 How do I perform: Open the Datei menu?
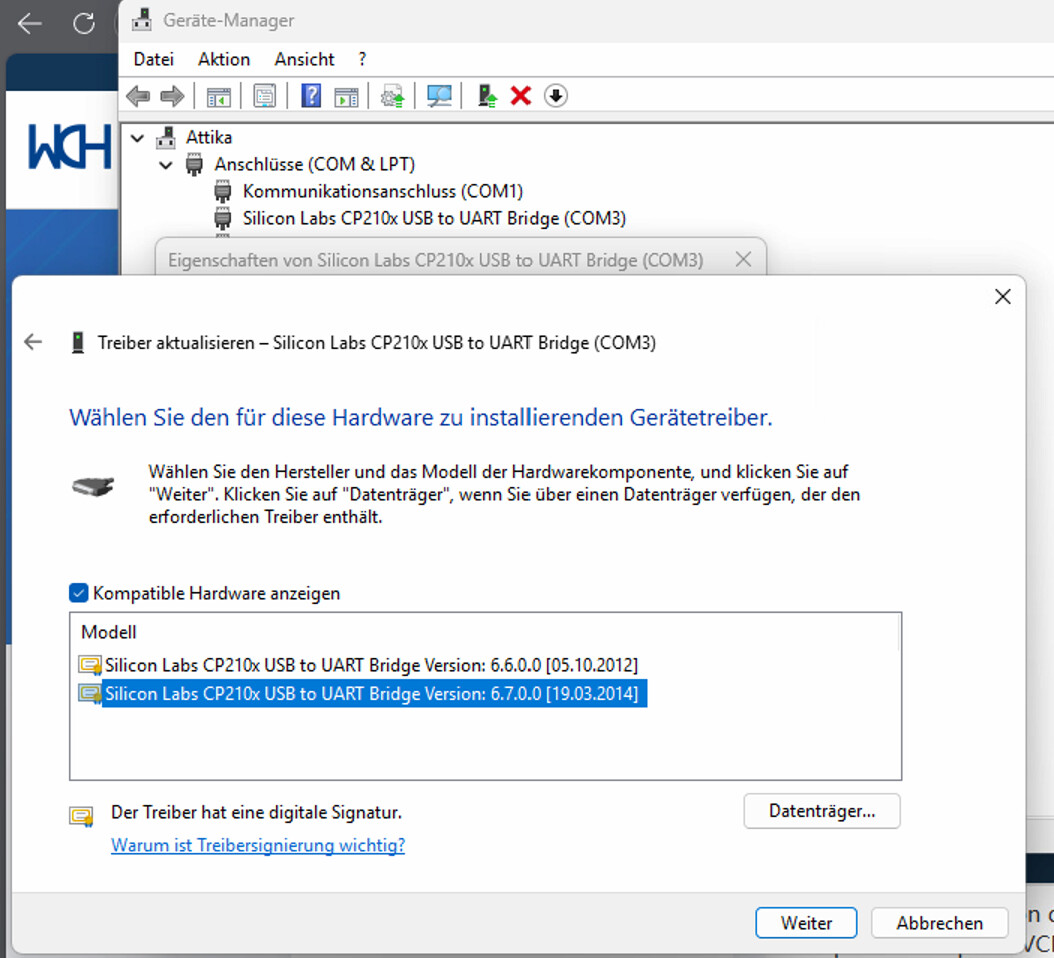click(153, 59)
